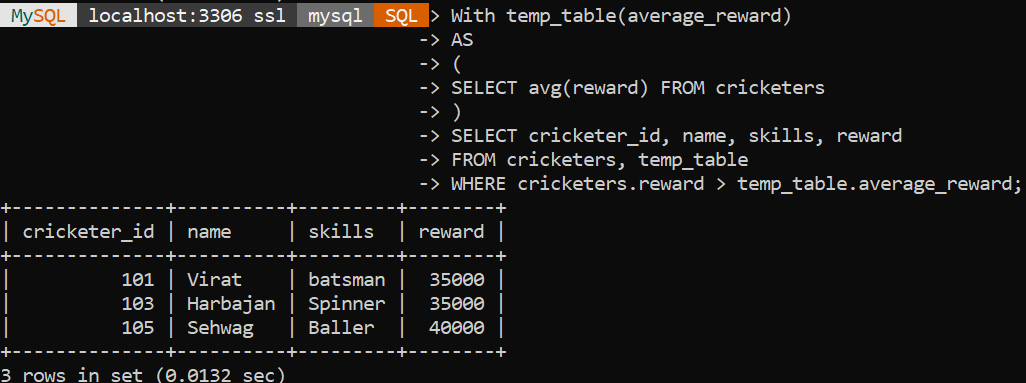
Task: Click the 'SELECT avg(reward) FROM cricketers' line
Action: pyautogui.click(x=638, y=88)
